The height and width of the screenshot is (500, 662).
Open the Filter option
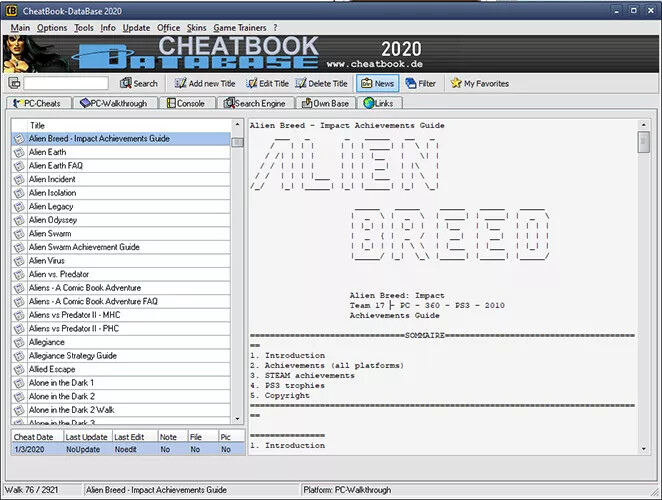coord(420,84)
